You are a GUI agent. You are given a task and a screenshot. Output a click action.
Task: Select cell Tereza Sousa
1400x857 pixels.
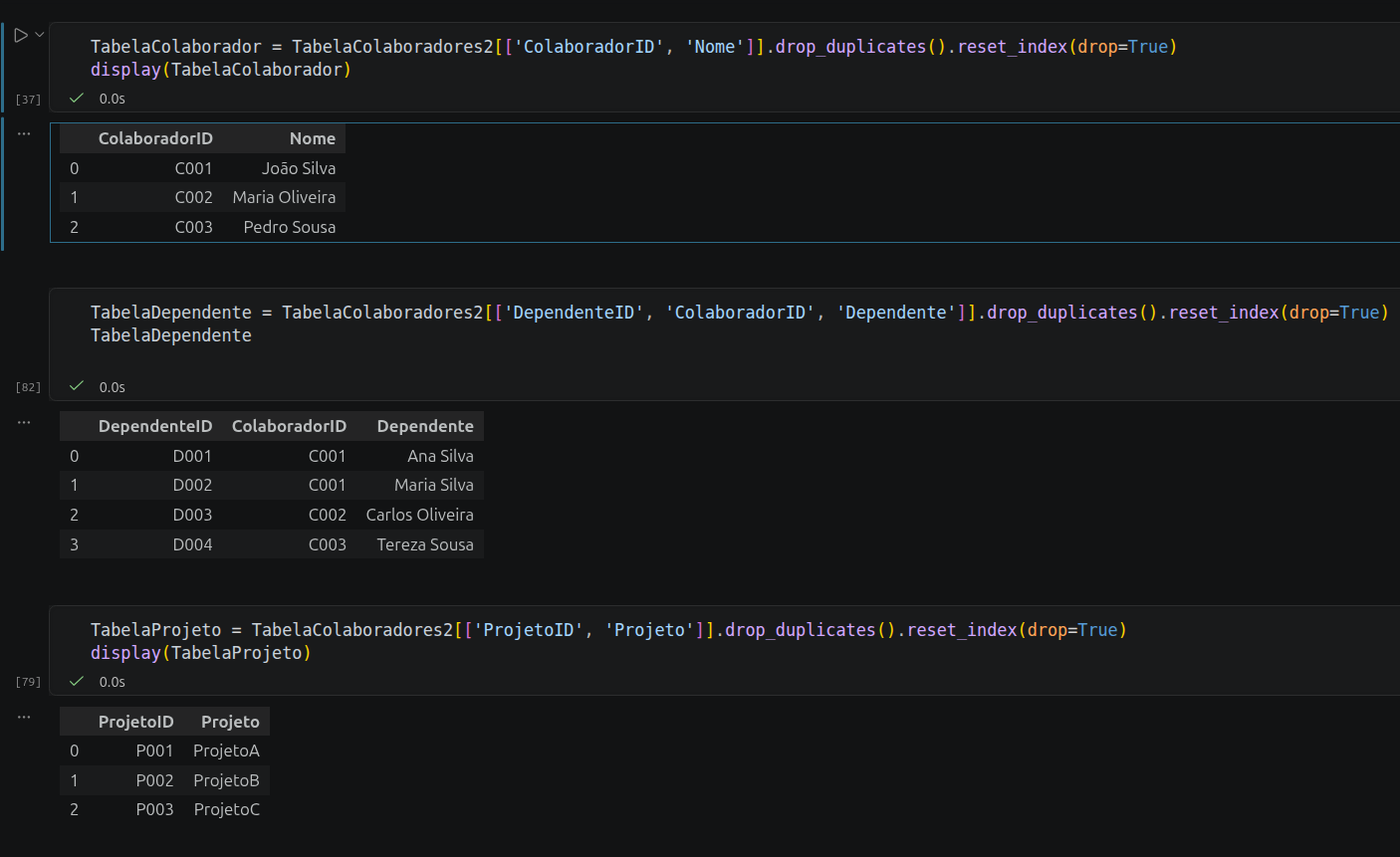click(x=425, y=544)
